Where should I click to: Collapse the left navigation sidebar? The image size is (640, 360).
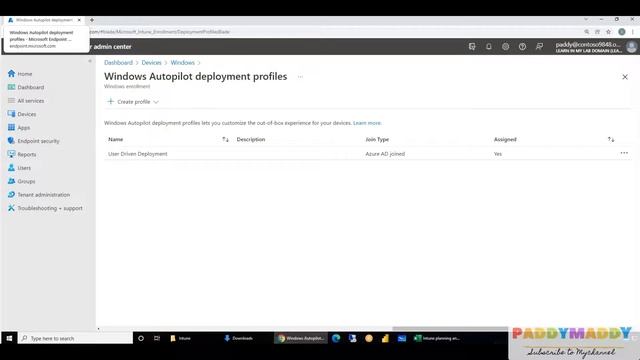(90, 61)
